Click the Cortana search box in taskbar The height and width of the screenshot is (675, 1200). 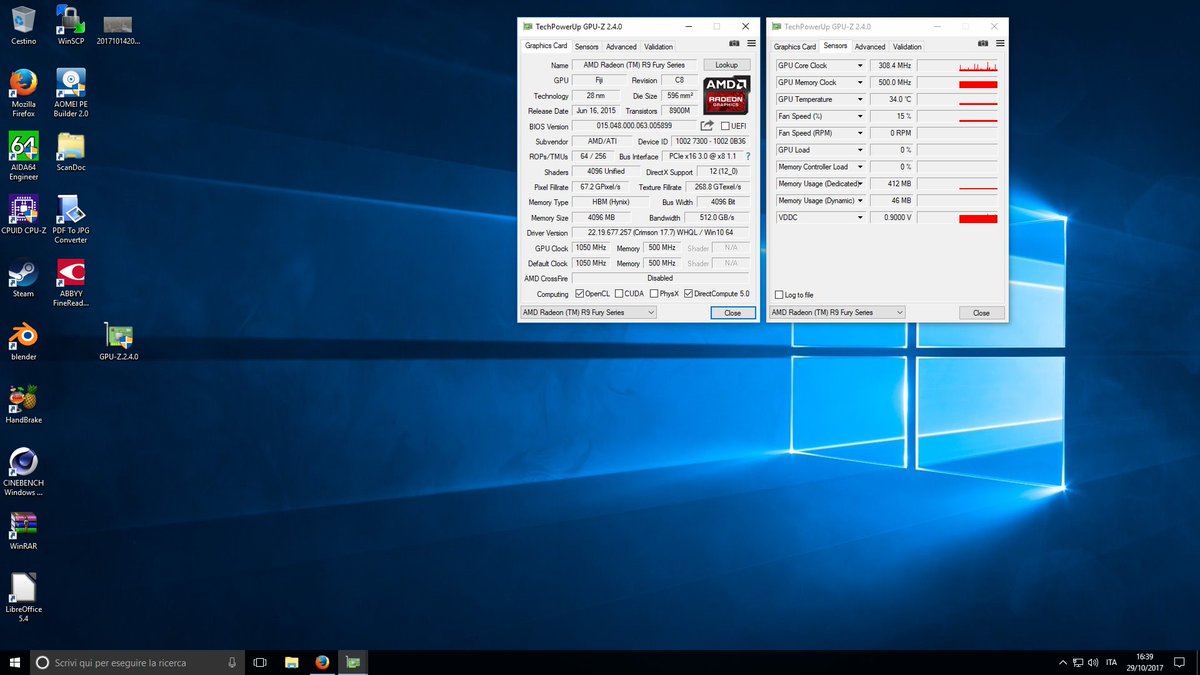click(137, 662)
